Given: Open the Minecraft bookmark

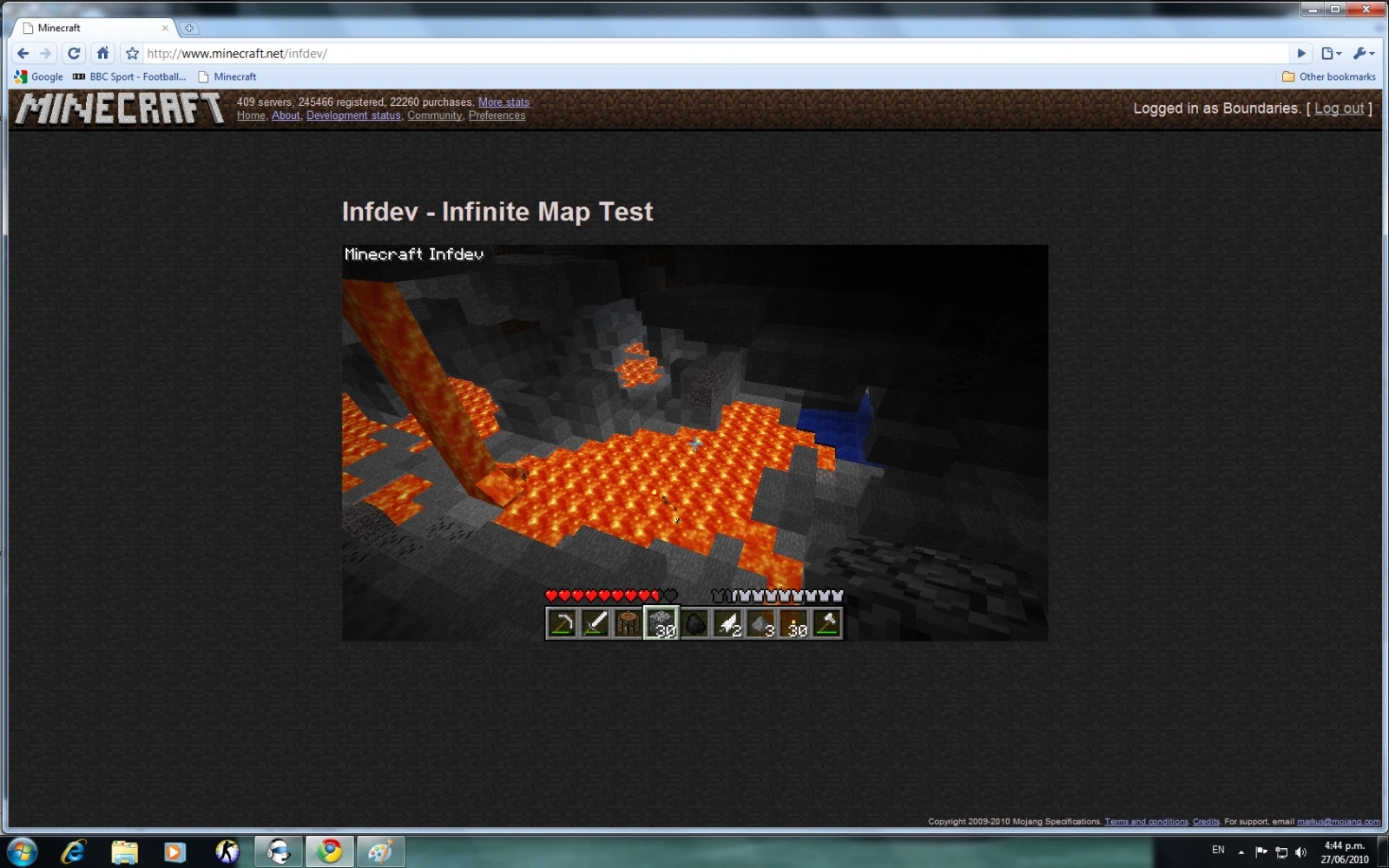Looking at the screenshot, I should click(227, 76).
